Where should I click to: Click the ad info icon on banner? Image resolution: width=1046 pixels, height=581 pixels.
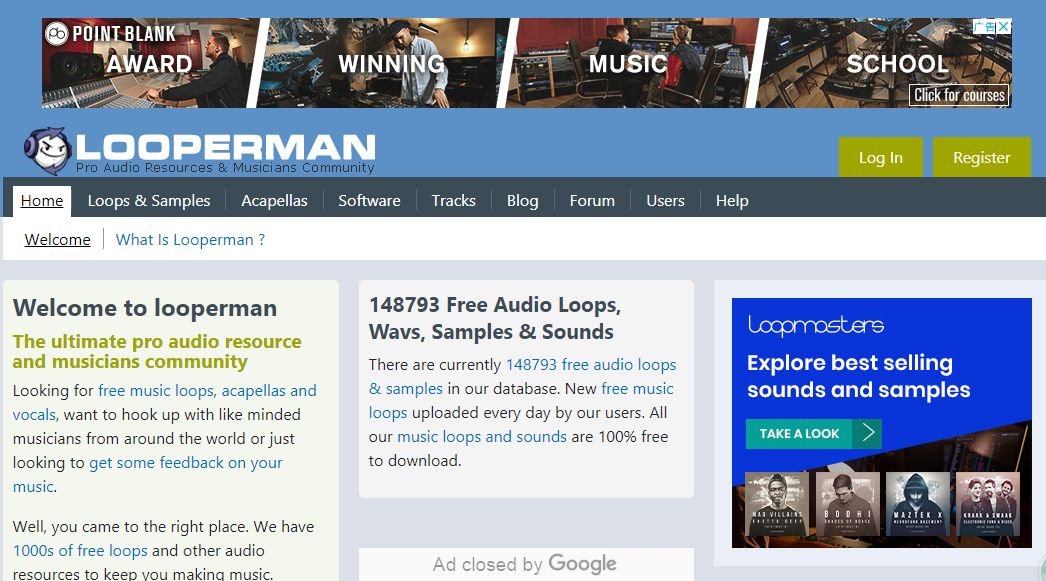pos(985,27)
